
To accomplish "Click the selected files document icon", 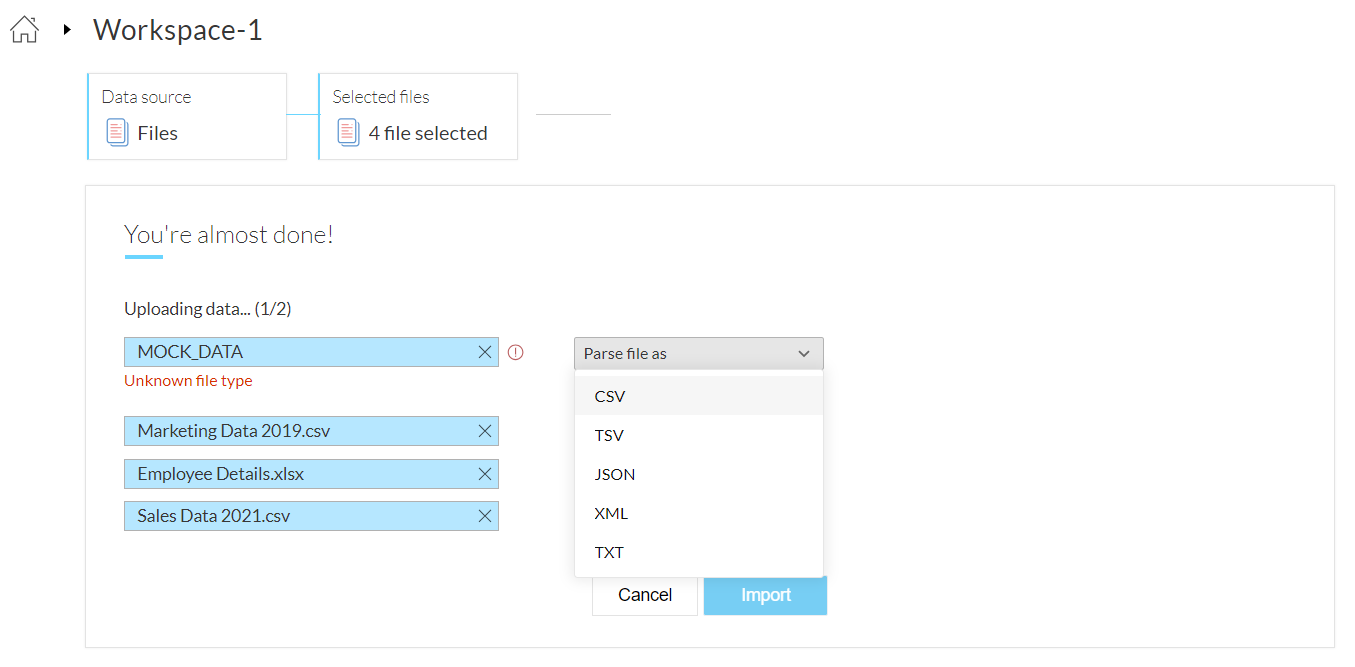I will coord(348,133).
